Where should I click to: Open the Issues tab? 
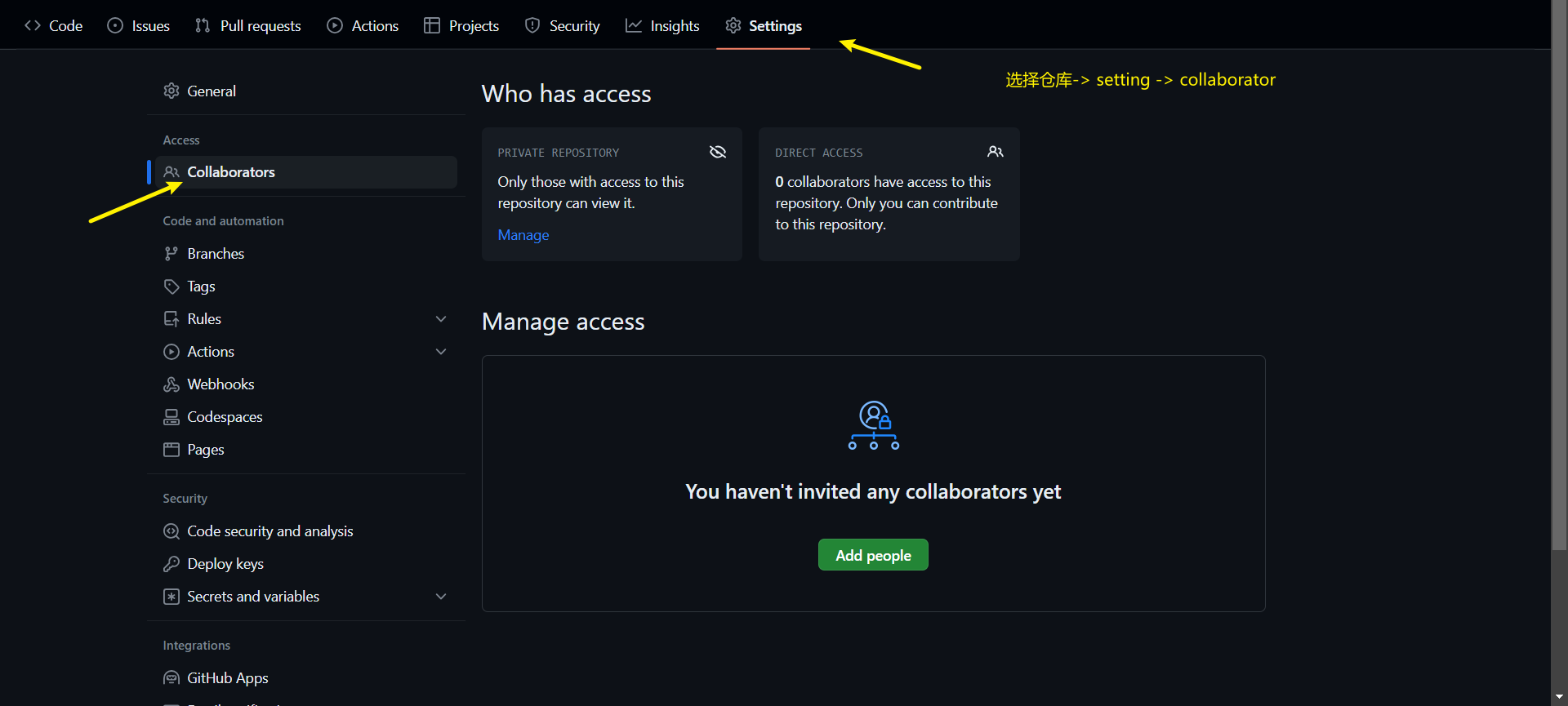coord(139,25)
